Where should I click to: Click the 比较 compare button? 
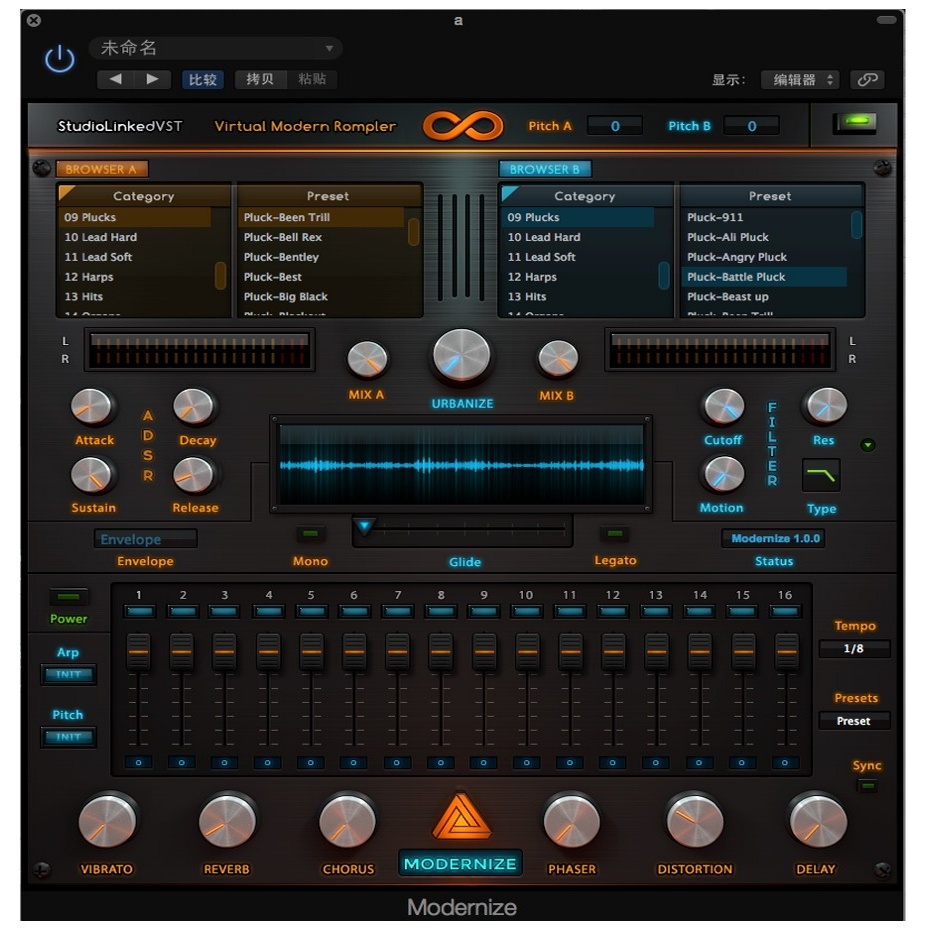tap(203, 79)
